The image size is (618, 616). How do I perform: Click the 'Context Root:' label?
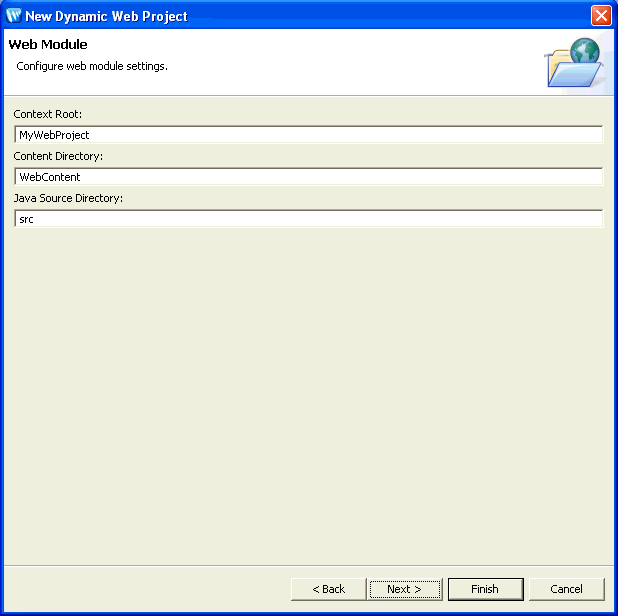[48, 114]
